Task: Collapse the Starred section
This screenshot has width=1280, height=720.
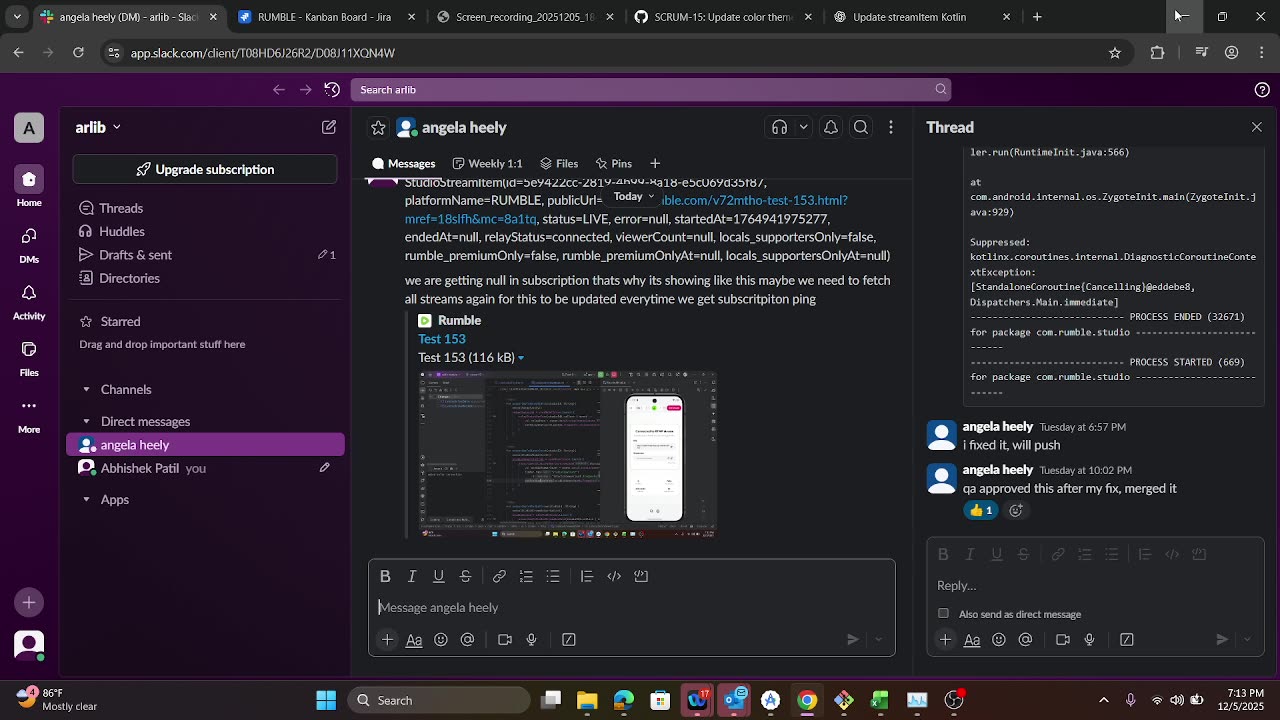Action: 86,321
